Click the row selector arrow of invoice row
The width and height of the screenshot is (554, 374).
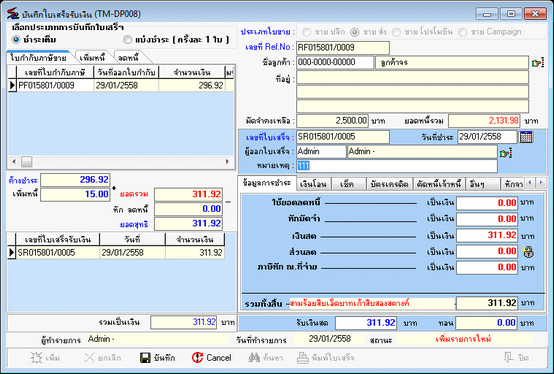tap(12, 85)
